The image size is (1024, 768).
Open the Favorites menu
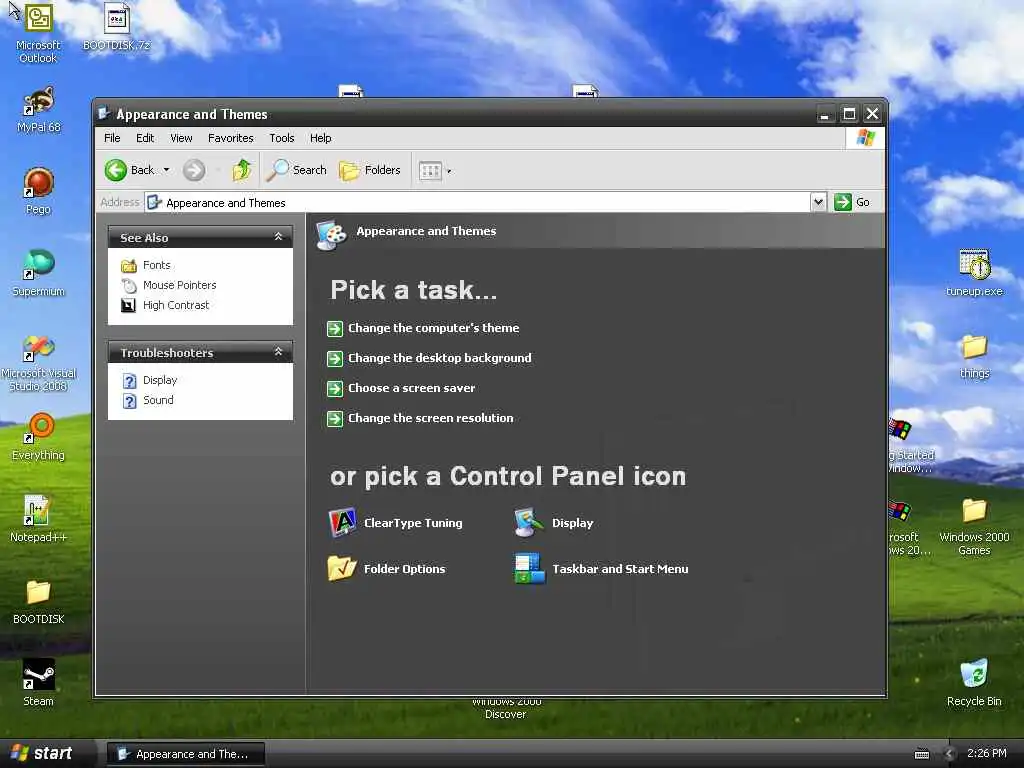click(231, 138)
